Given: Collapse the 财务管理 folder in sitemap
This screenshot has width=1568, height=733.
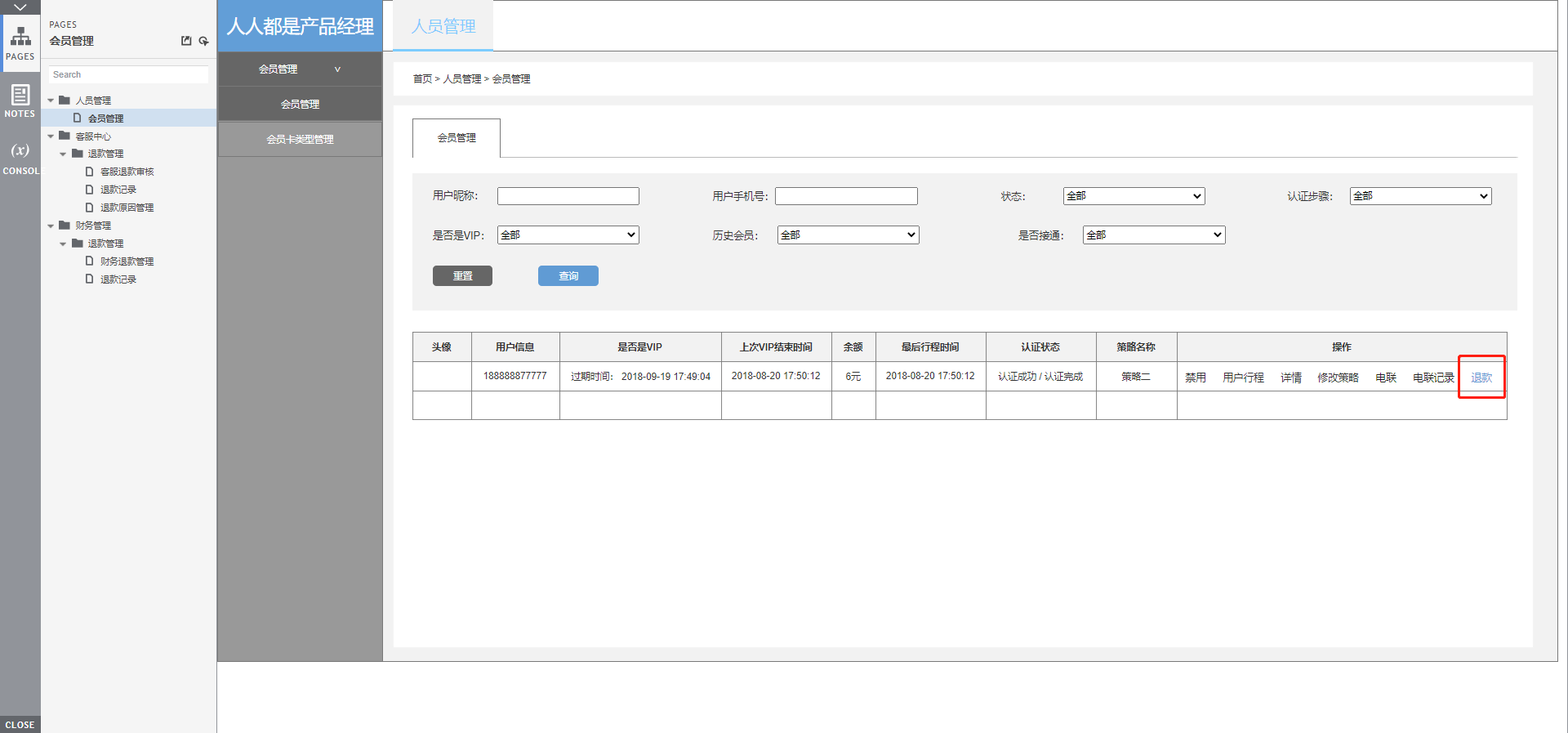Looking at the screenshot, I should click(51, 226).
